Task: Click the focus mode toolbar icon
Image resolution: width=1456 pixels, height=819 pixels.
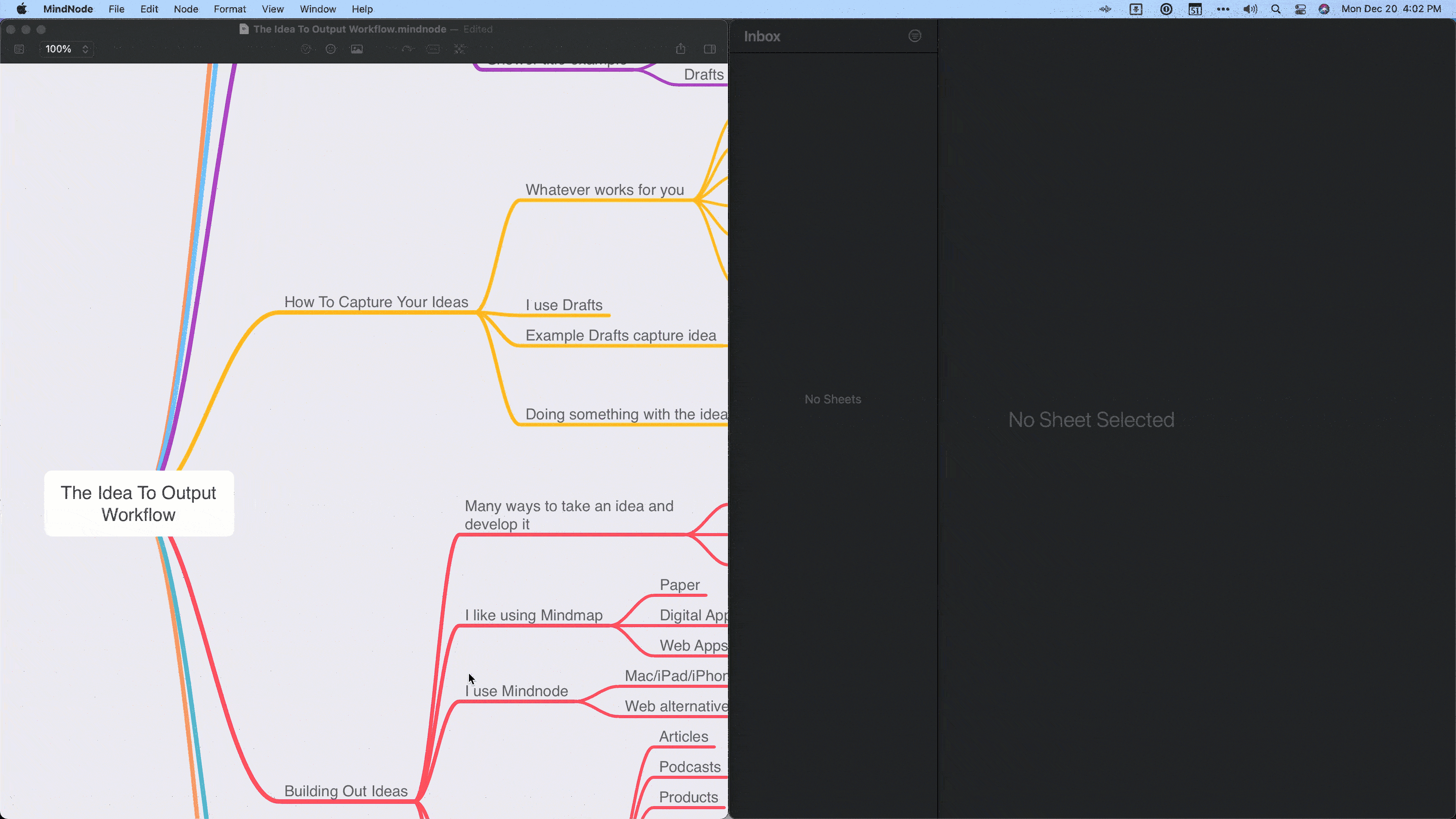Action: tap(460, 49)
